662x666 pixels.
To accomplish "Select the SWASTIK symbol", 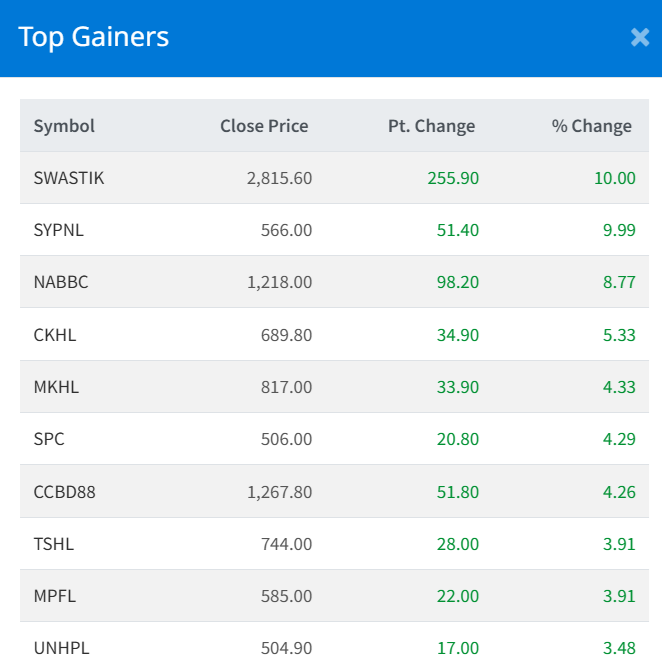I will tap(69, 178).
